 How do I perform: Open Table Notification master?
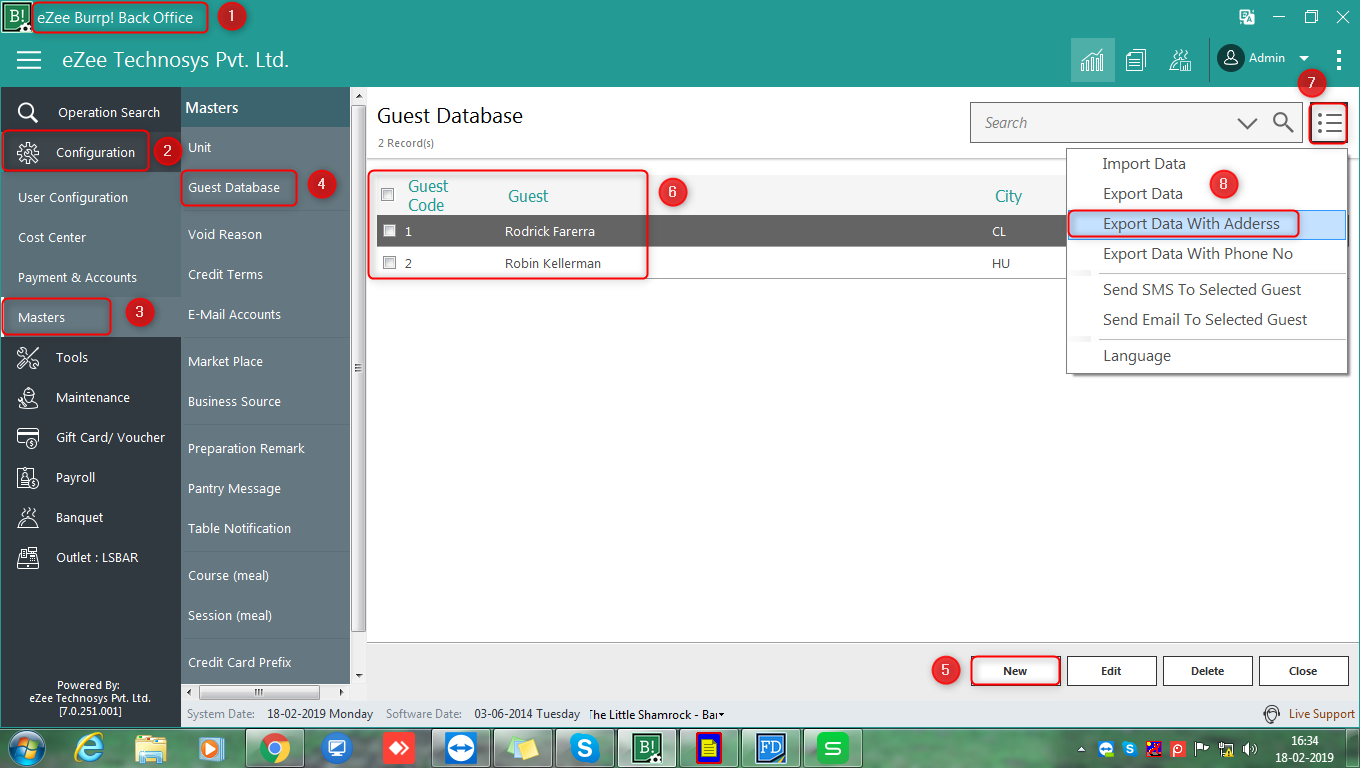(239, 528)
